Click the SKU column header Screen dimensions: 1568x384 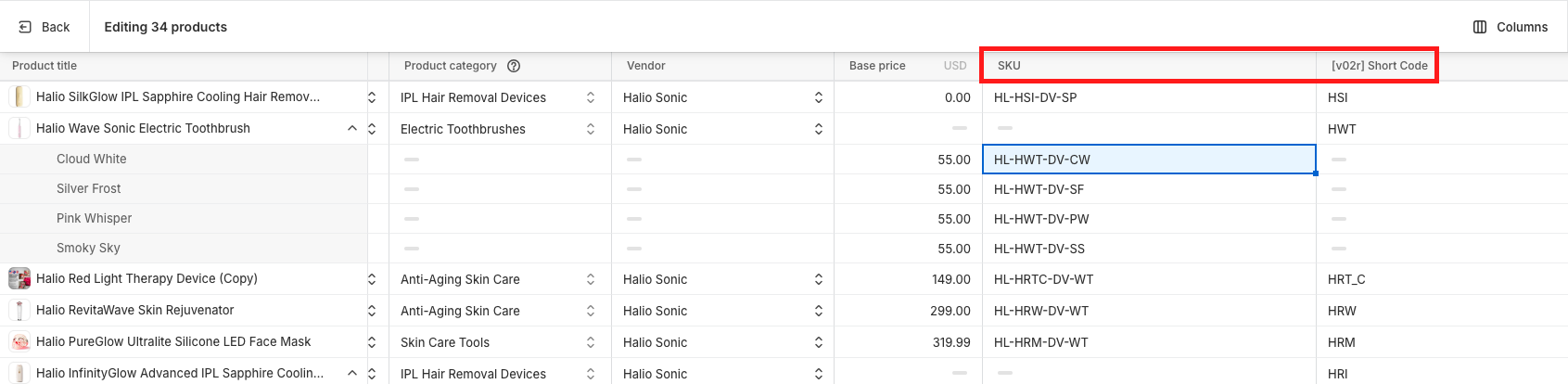1149,66
